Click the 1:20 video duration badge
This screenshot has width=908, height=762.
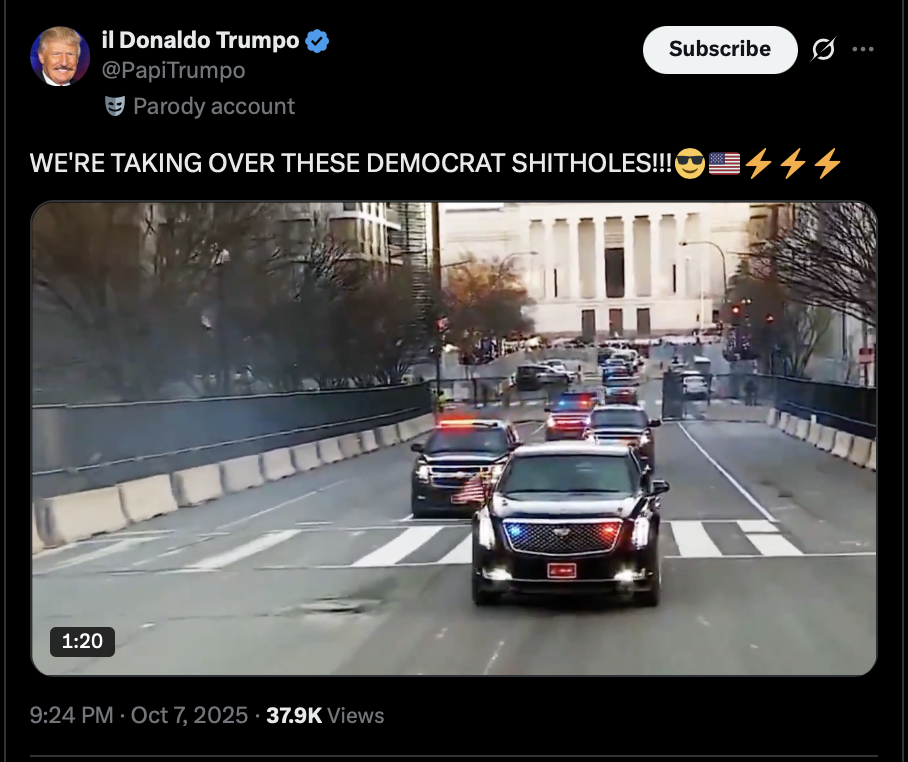click(82, 642)
